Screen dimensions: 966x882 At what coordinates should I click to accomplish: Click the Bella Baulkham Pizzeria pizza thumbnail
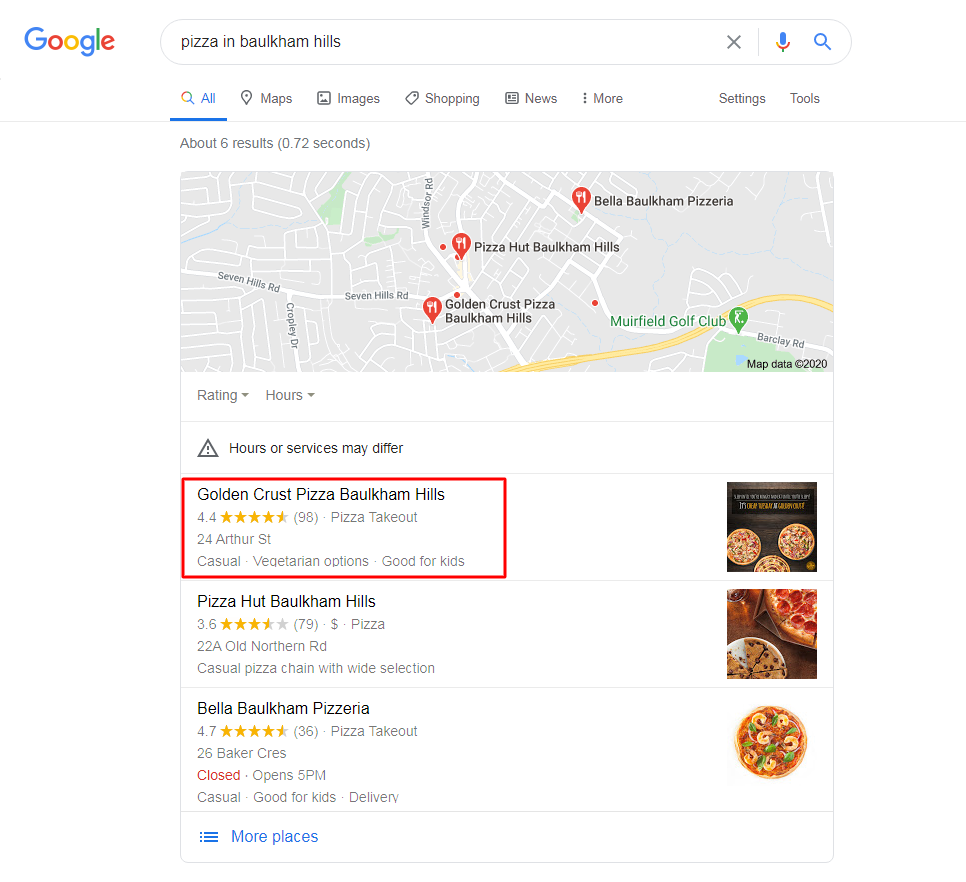(771, 742)
